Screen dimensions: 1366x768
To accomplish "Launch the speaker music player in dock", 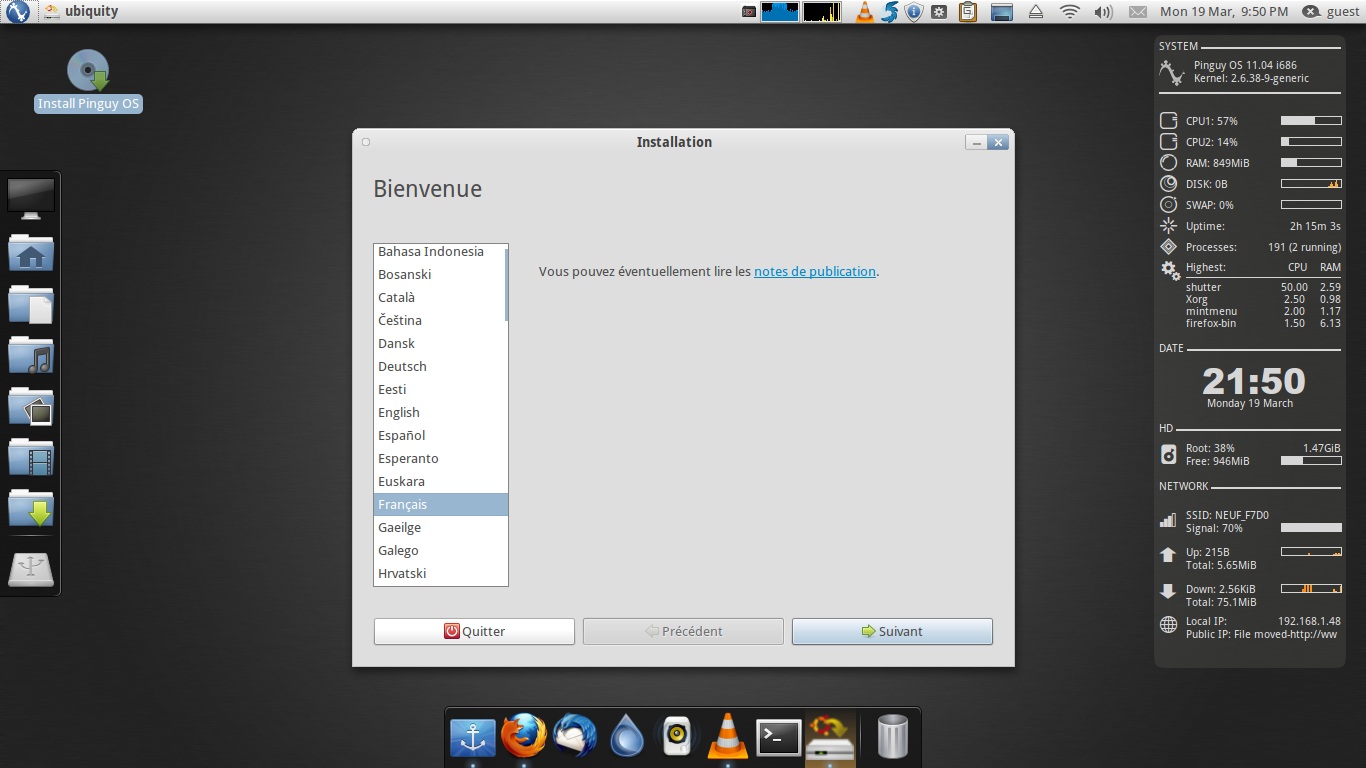I will (x=677, y=738).
